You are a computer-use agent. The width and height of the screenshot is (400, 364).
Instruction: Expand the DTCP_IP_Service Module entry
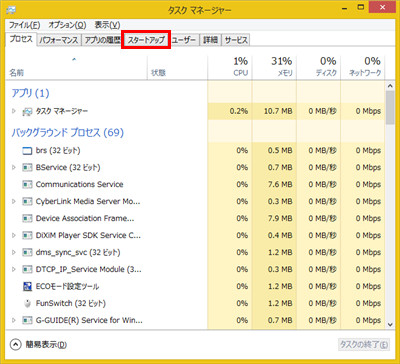click(x=14, y=269)
